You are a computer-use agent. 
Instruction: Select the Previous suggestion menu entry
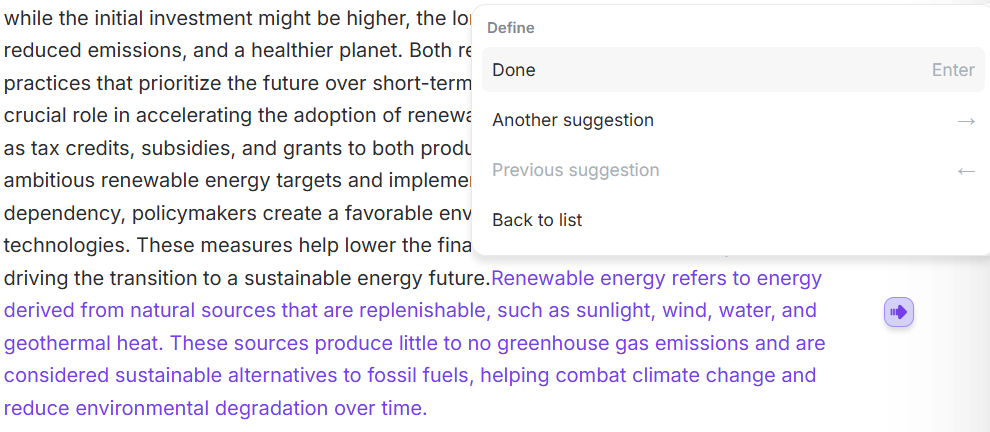(x=575, y=170)
